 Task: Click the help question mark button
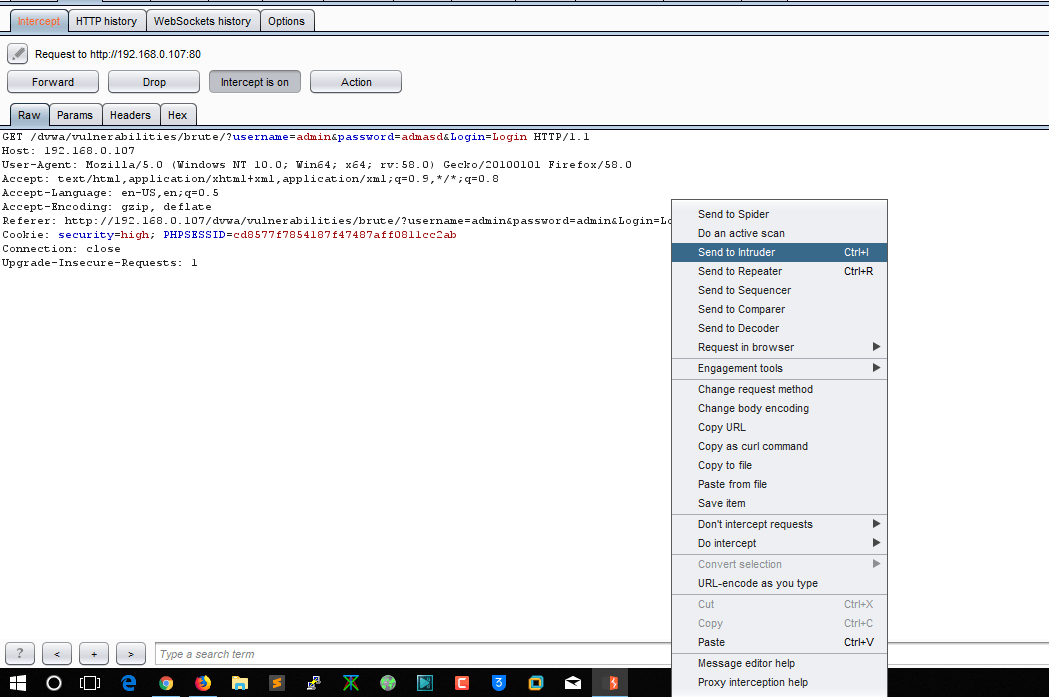coord(20,654)
